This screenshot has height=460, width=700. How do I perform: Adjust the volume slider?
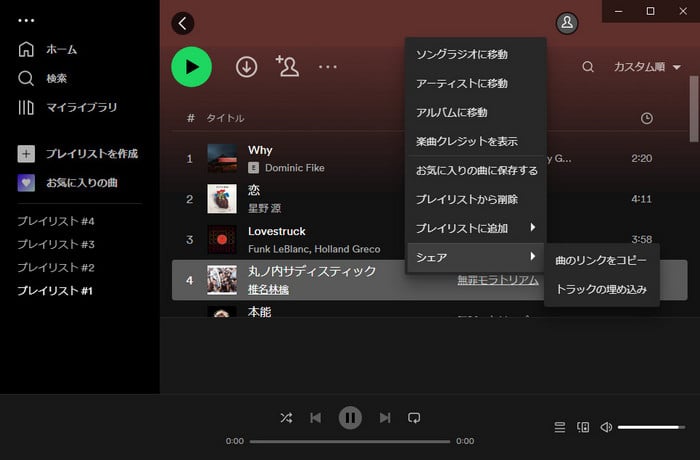[651, 427]
